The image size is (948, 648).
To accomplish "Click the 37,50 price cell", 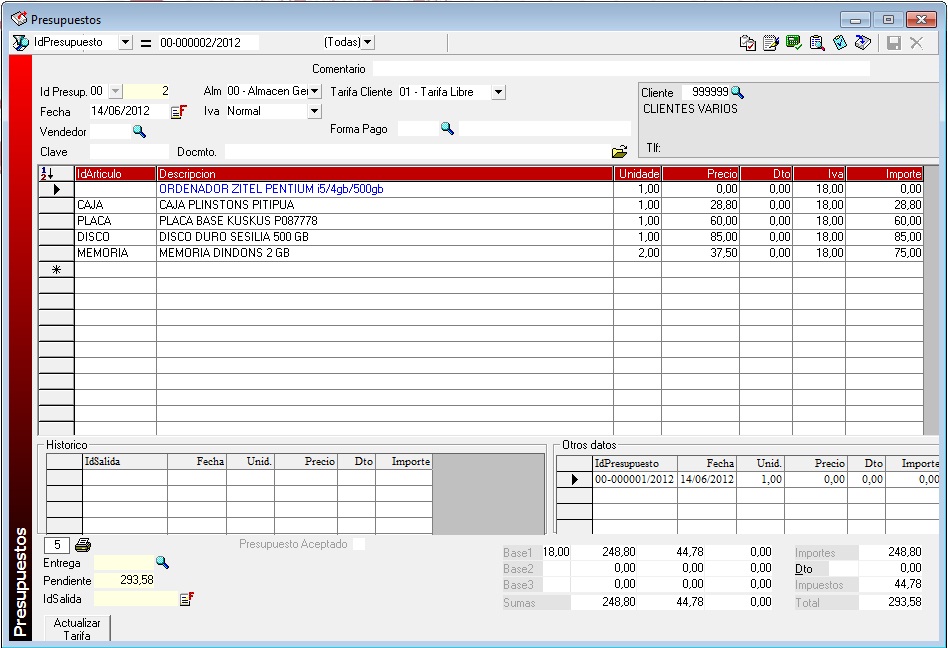I will tap(701, 253).
